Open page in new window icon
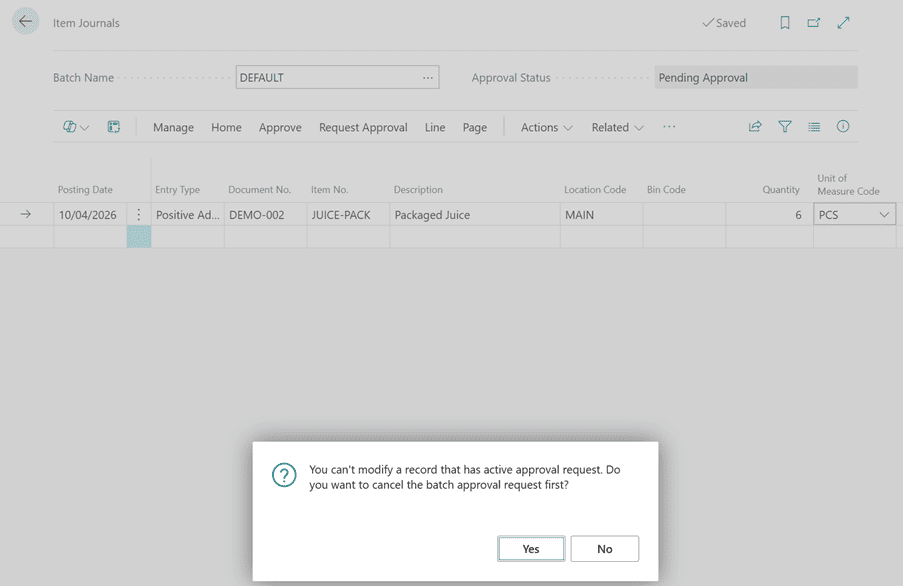 pos(814,23)
